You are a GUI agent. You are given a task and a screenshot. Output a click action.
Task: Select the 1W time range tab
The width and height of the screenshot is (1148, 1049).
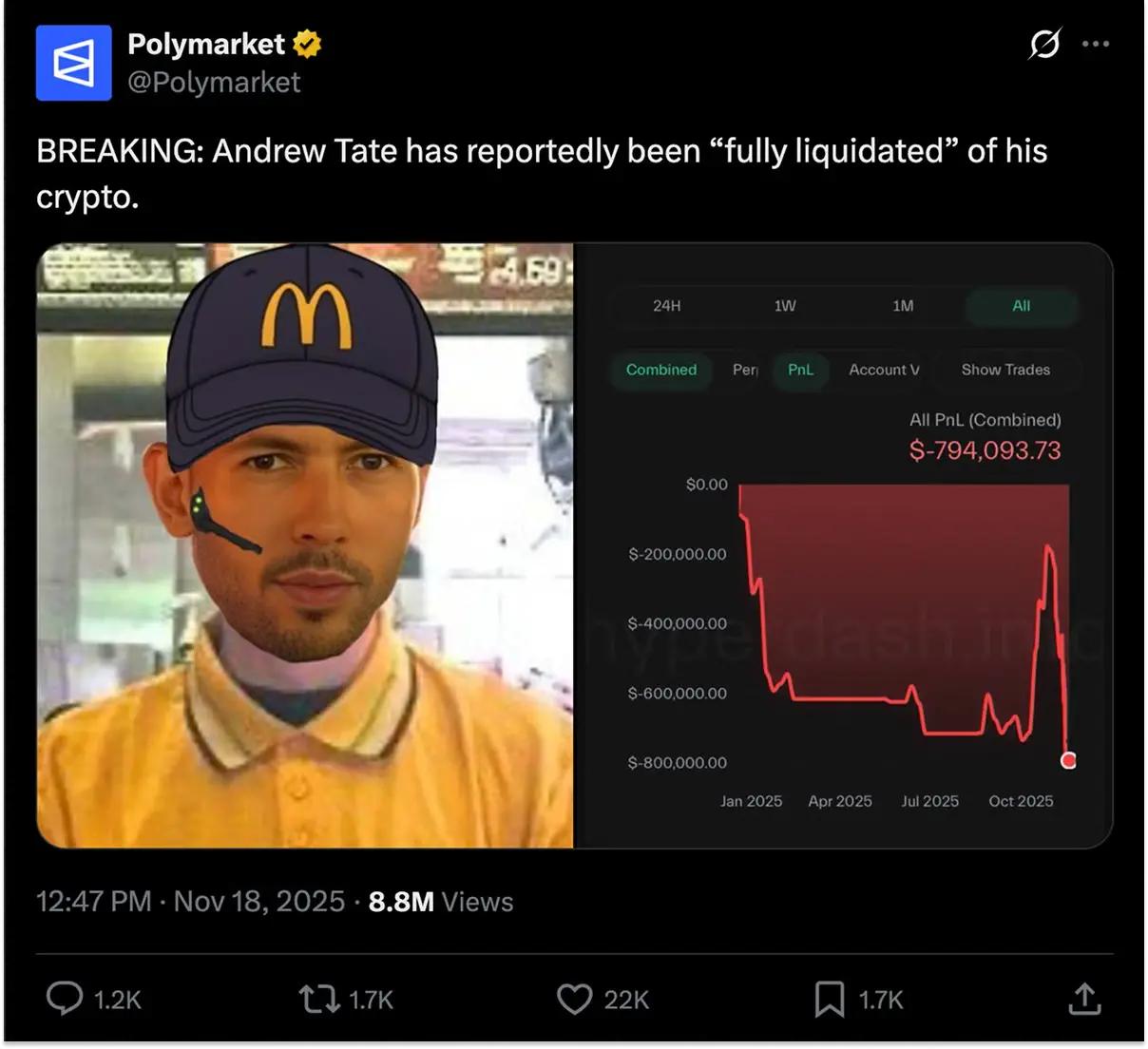click(784, 306)
